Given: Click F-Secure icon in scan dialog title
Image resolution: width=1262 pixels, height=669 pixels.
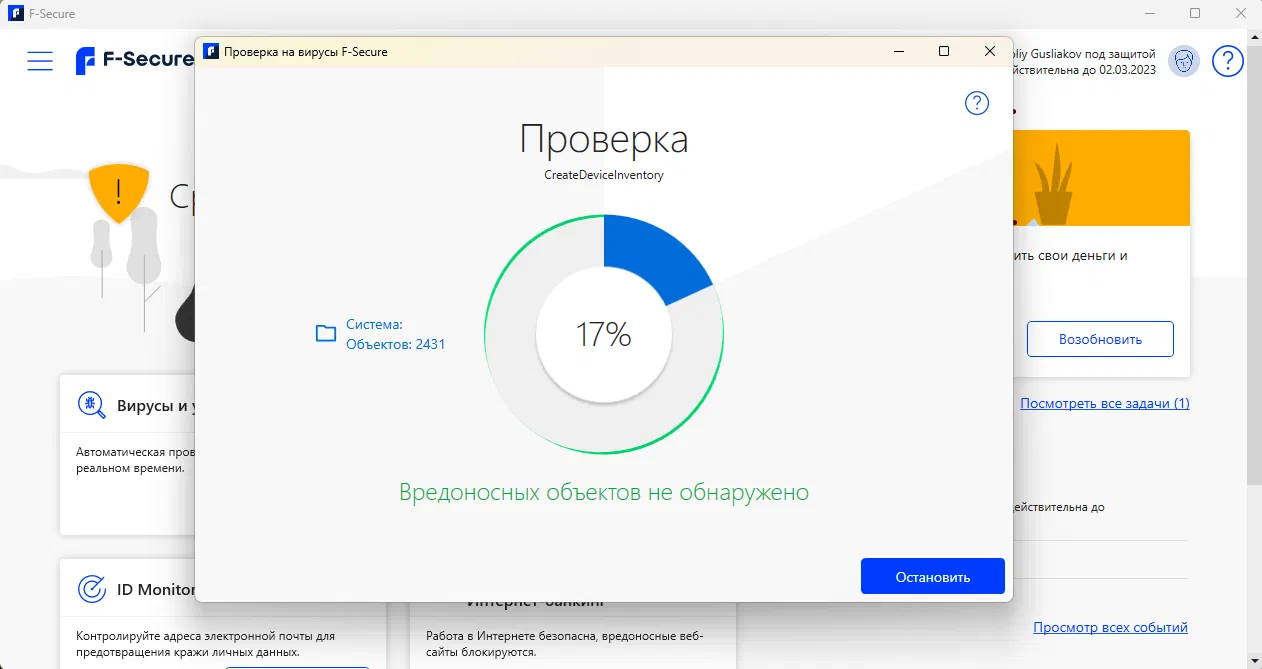Looking at the screenshot, I should pyautogui.click(x=211, y=51).
